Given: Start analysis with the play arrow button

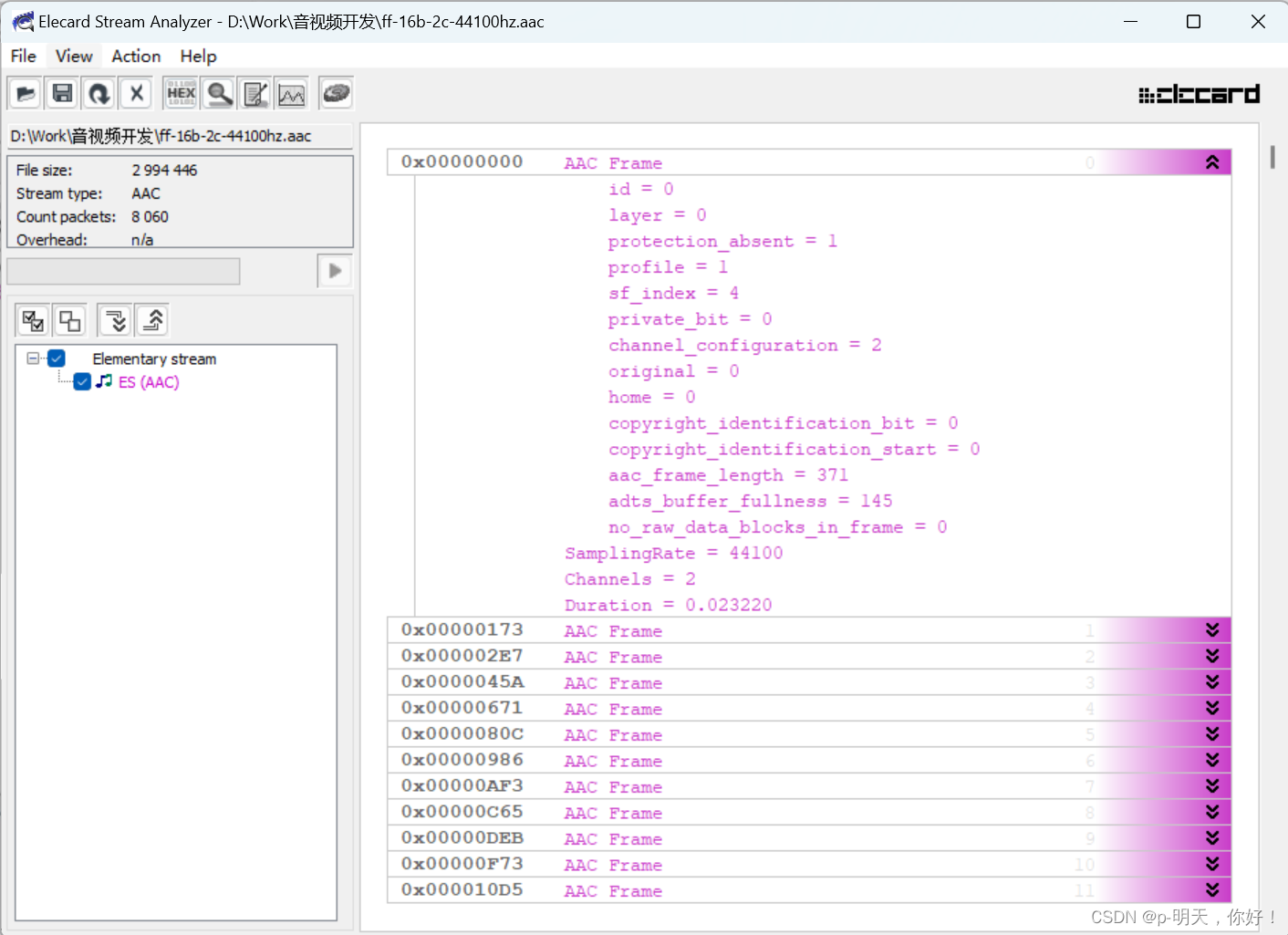Looking at the screenshot, I should pyautogui.click(x=335, y=271).
